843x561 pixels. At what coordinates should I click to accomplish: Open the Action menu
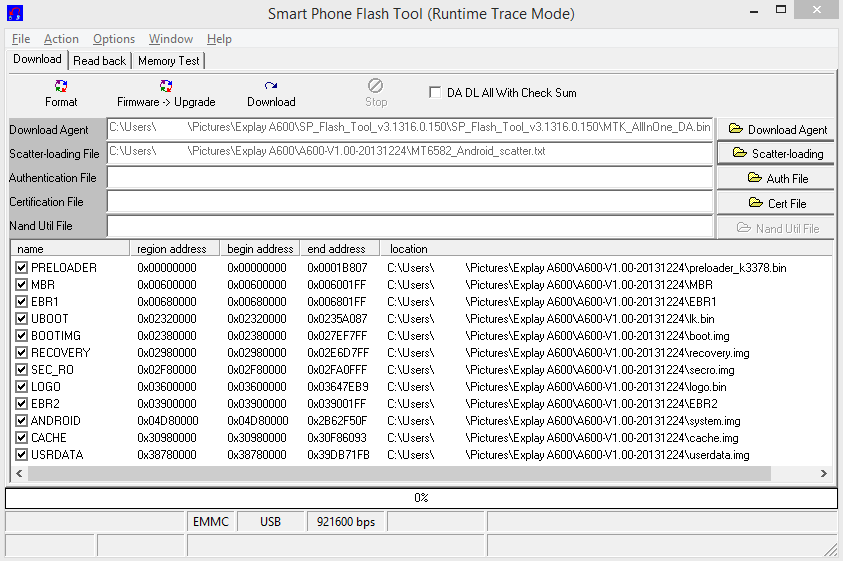(61, 39)
